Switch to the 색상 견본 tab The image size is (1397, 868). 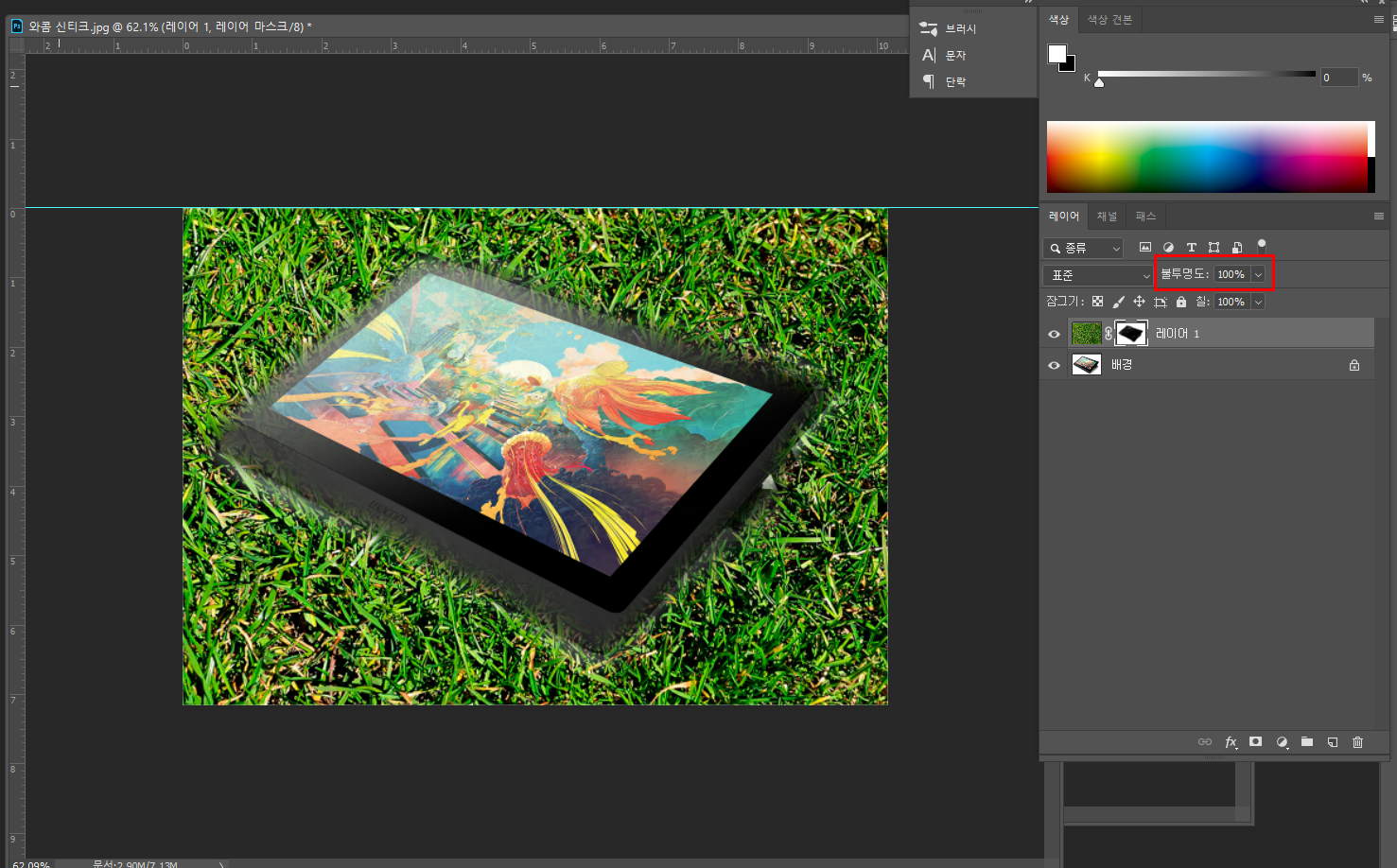[x=1109, y=19]
